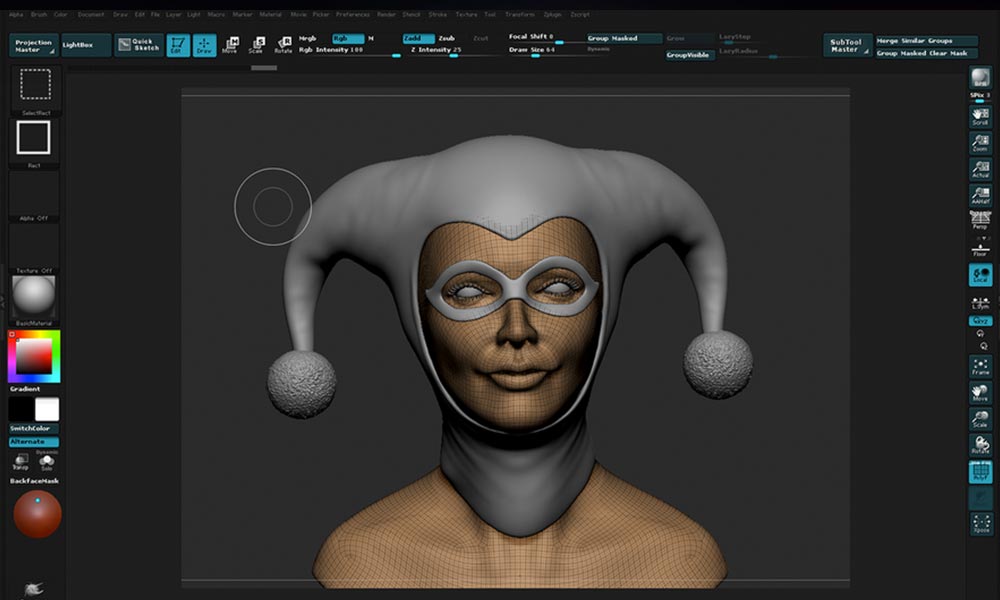Image resolution: width=1000 pixels, height=600 pixels.
Task: Select the white main color swatch
Action: (x=47, y=409)
